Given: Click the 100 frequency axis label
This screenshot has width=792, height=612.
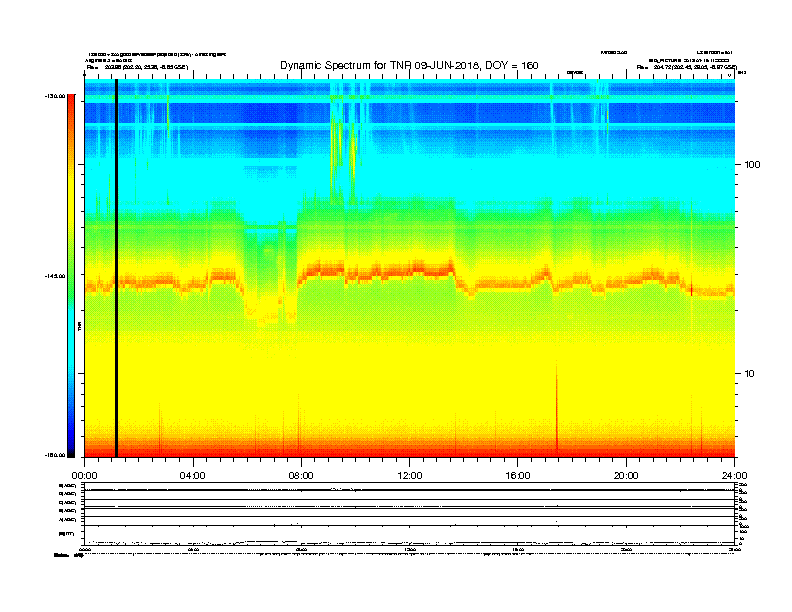Looking at the screenshot, I should (752, 165).
